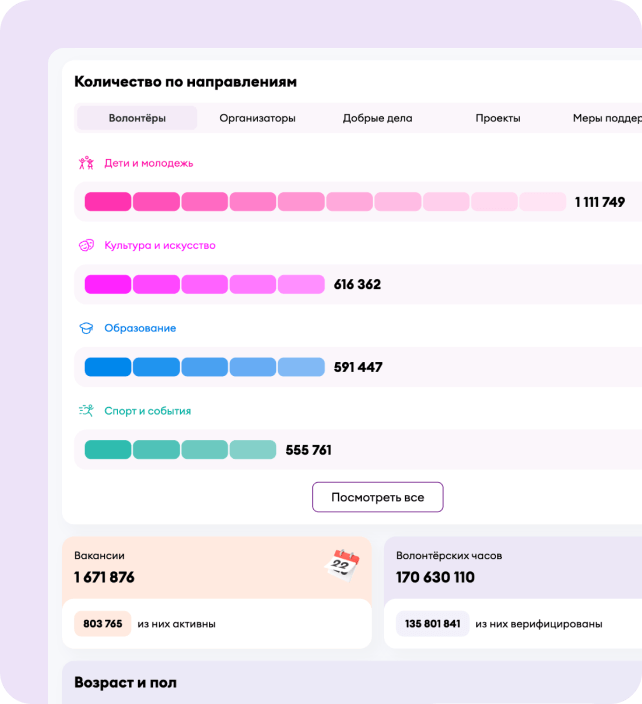Screen dimensions: 642x704
Task: Click the theater masks culture icon
Action: (86, 245)
